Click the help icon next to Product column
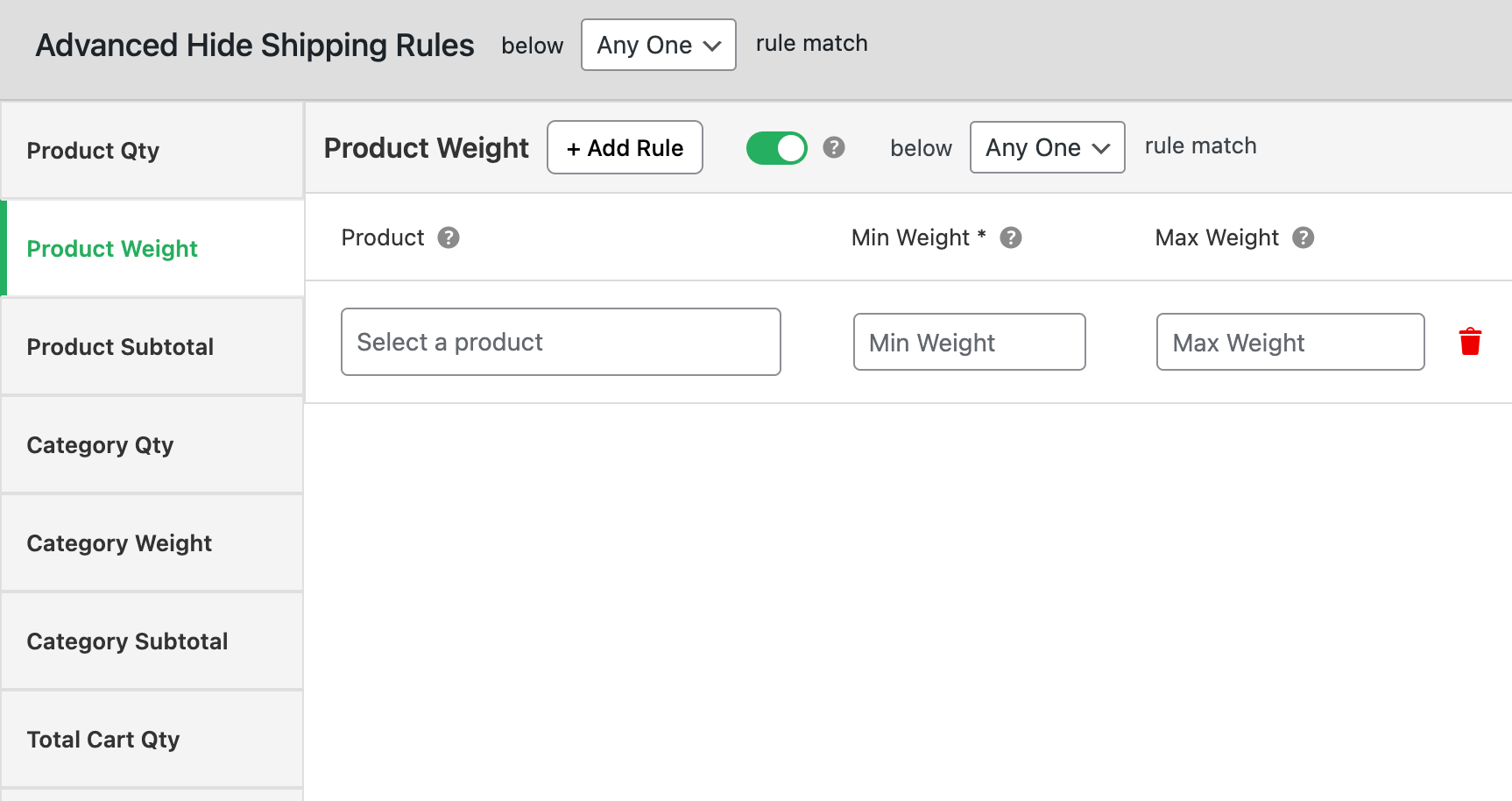1512x801 pixels. click(x=449, y=237)
